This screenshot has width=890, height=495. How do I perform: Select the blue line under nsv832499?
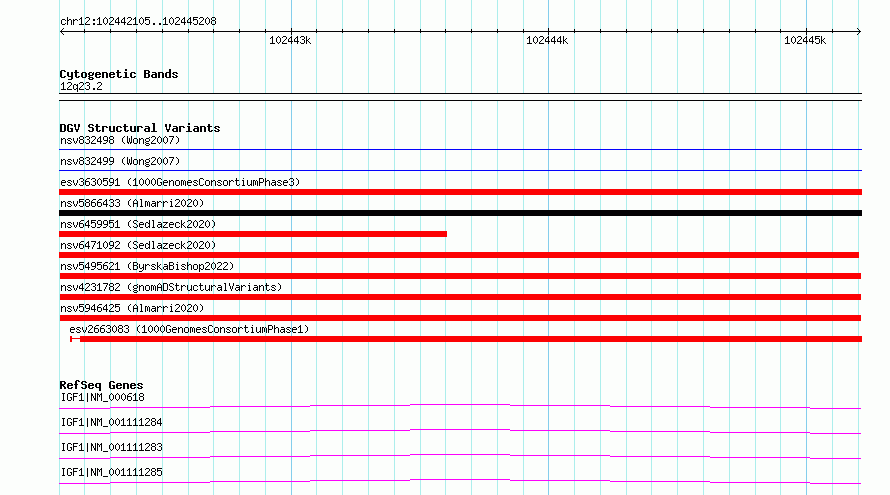coord(460,170)
